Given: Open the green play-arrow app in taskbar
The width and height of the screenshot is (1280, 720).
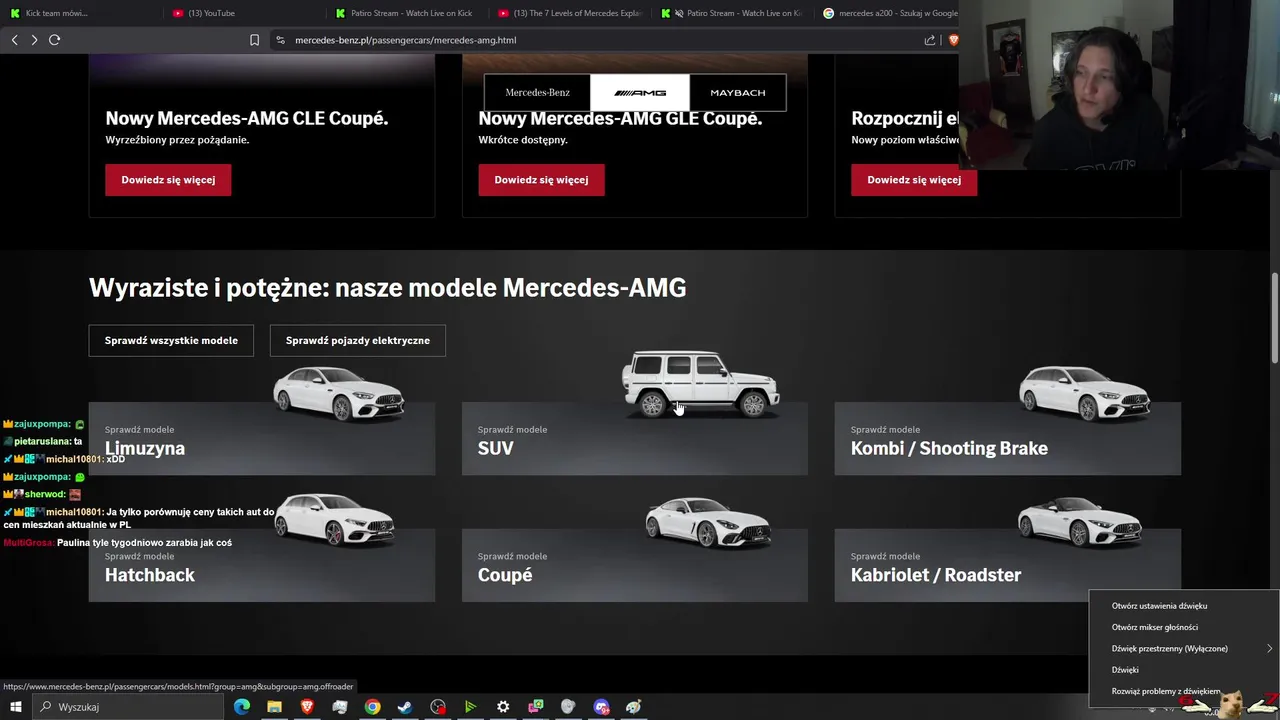Looking at the screenshot, I should [470, 707].
